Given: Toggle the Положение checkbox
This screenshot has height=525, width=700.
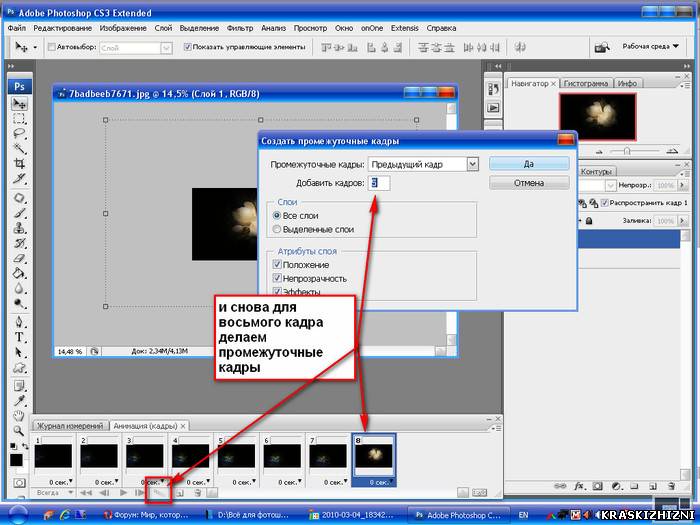Looking at the screenshot, I should pyautogui.click(x=277, y=265).
